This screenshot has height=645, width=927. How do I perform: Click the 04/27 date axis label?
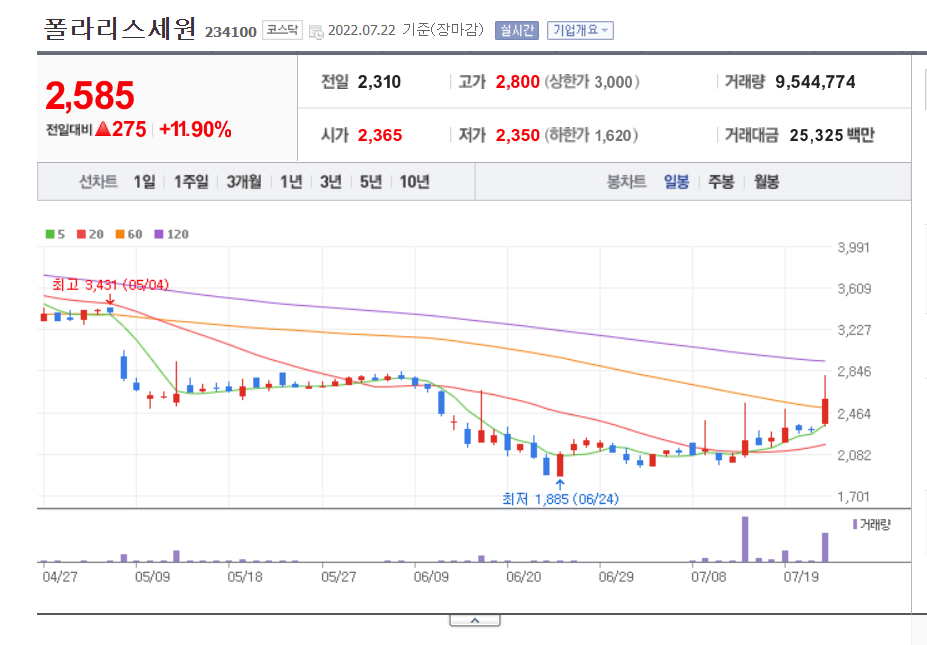60,576
